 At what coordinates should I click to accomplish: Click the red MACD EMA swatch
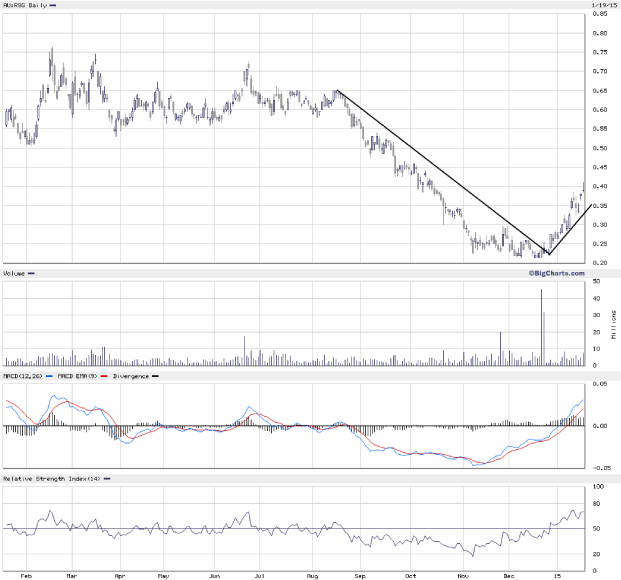pos(105,376)
